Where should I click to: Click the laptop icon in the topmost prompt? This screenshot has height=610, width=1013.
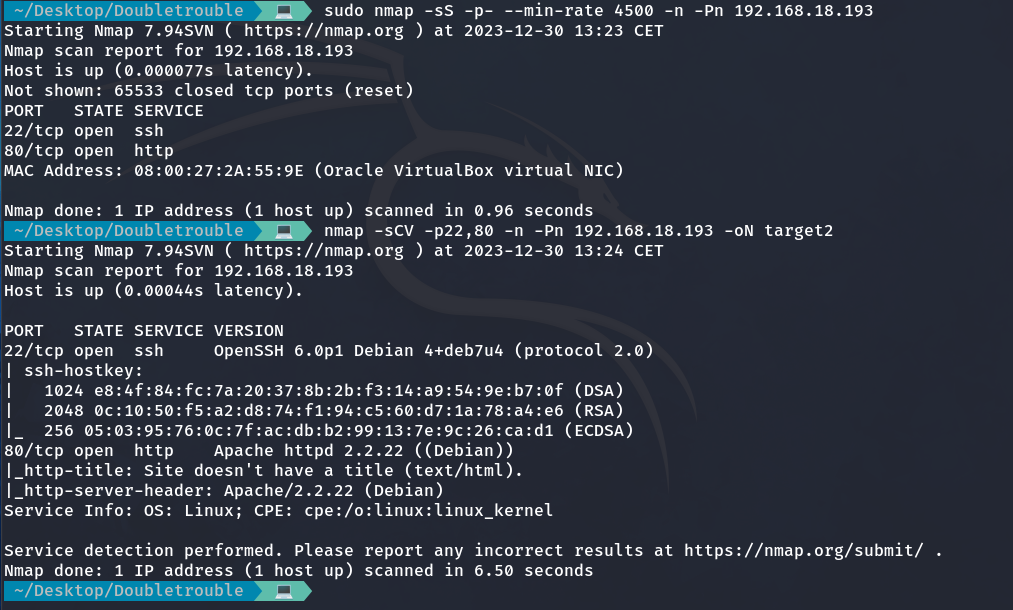[x=284, y=10]
